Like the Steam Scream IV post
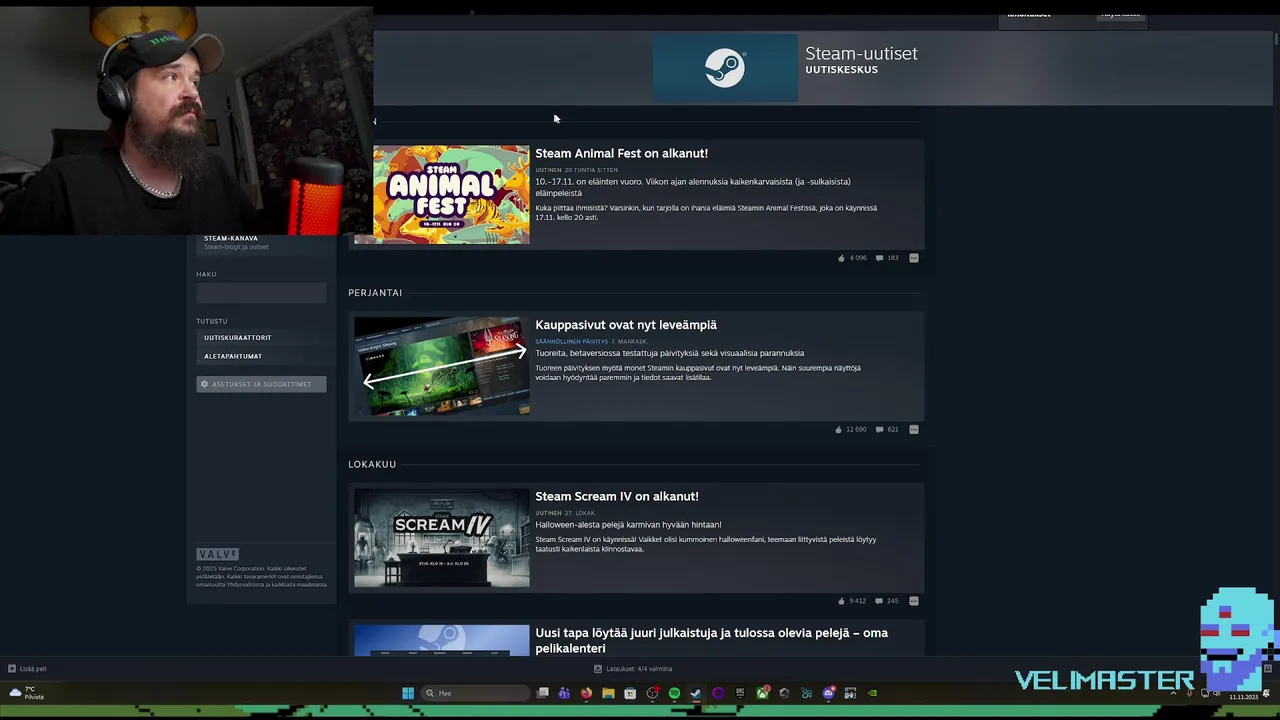This screenshot has width=1280, height=720. point(841,601)
